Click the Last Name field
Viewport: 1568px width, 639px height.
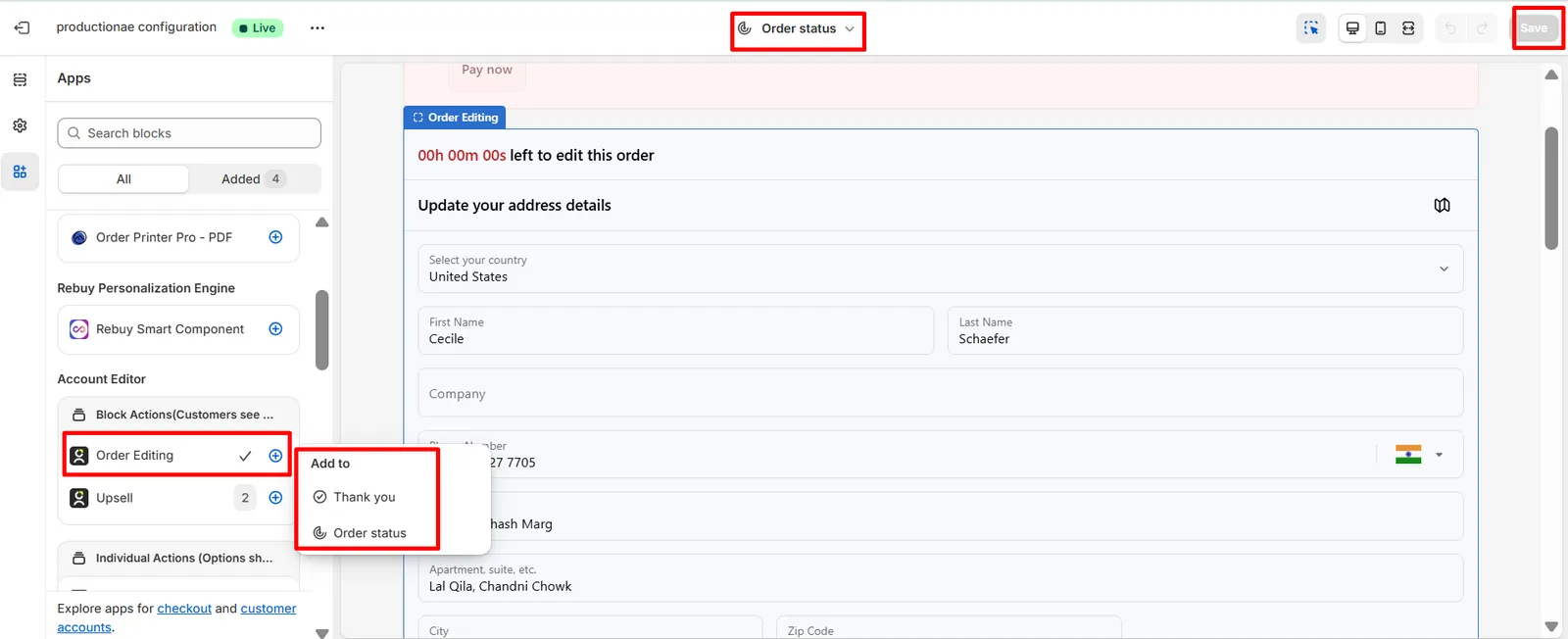pyautogui.click(x=1205, y=330)
